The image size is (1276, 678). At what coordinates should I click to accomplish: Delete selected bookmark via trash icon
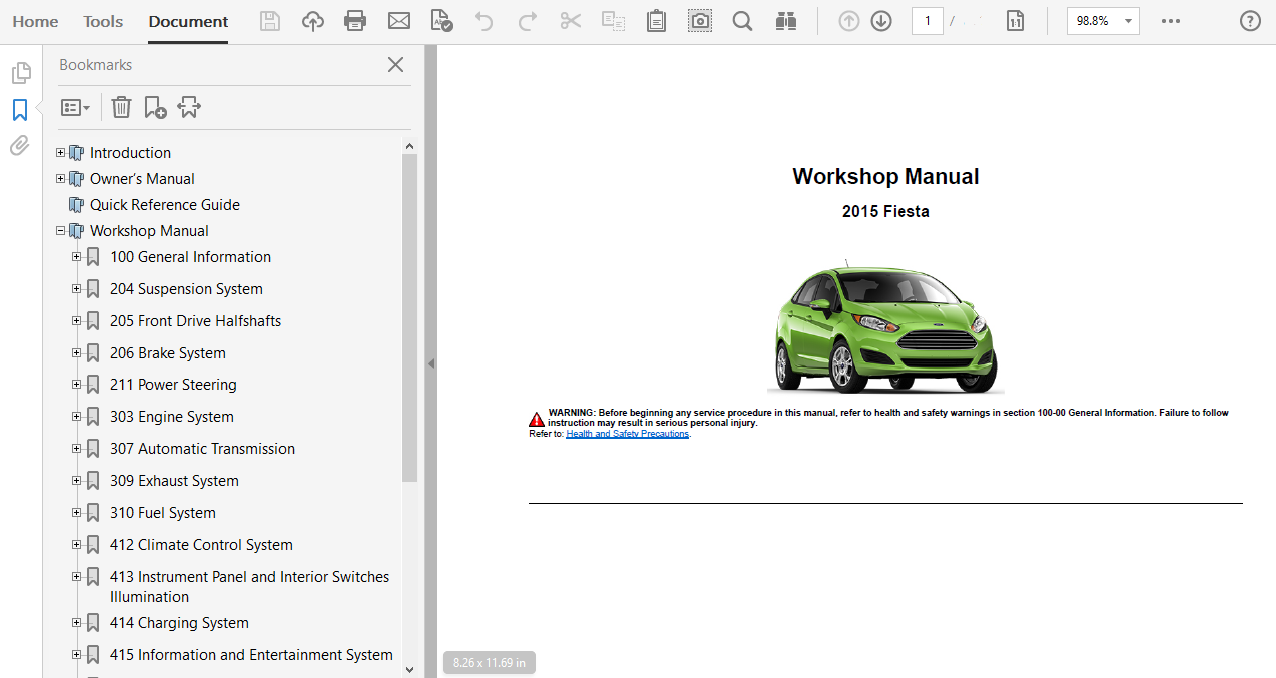coord(121,106)
